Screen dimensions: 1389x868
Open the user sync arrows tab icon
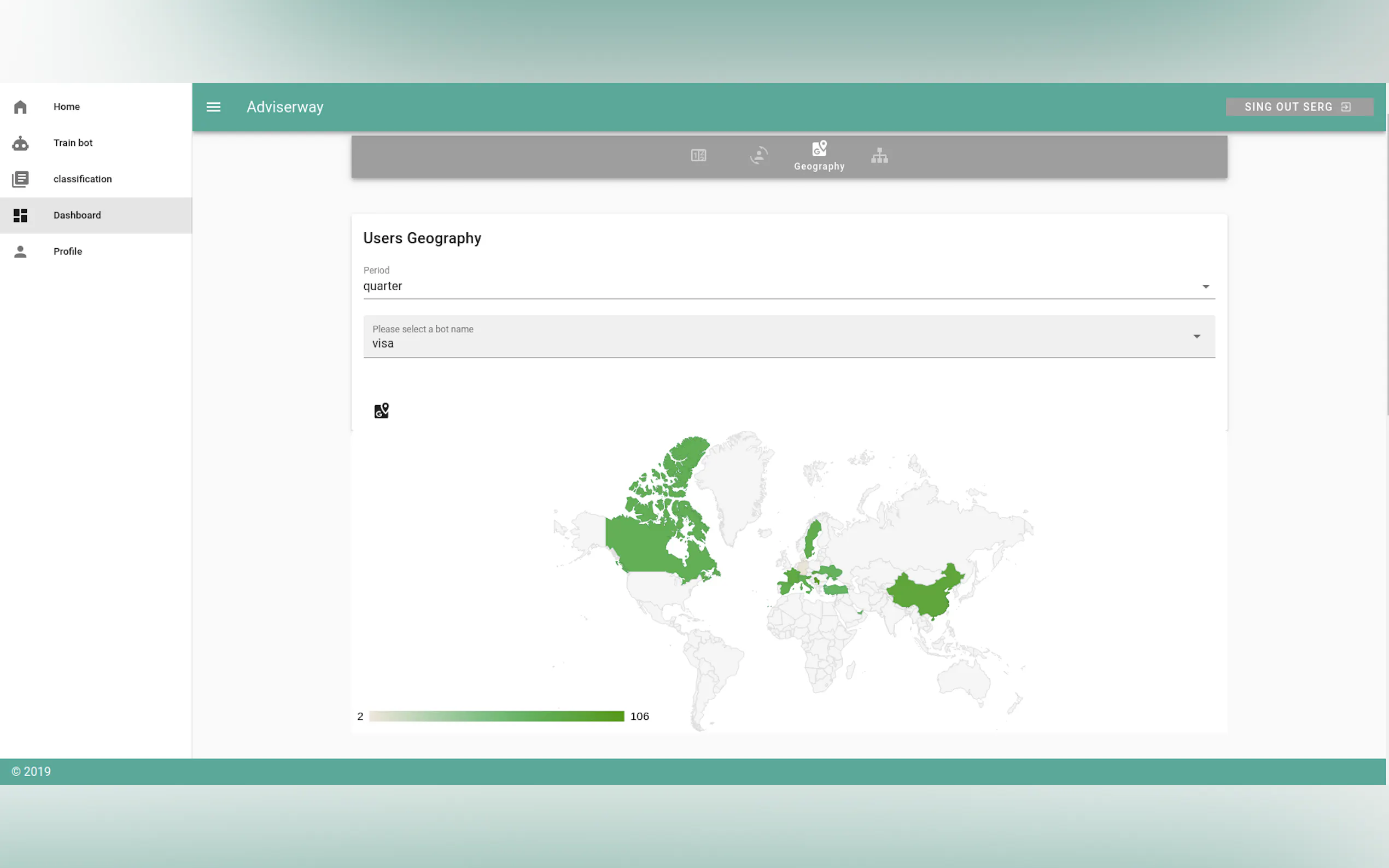(758, 156)
